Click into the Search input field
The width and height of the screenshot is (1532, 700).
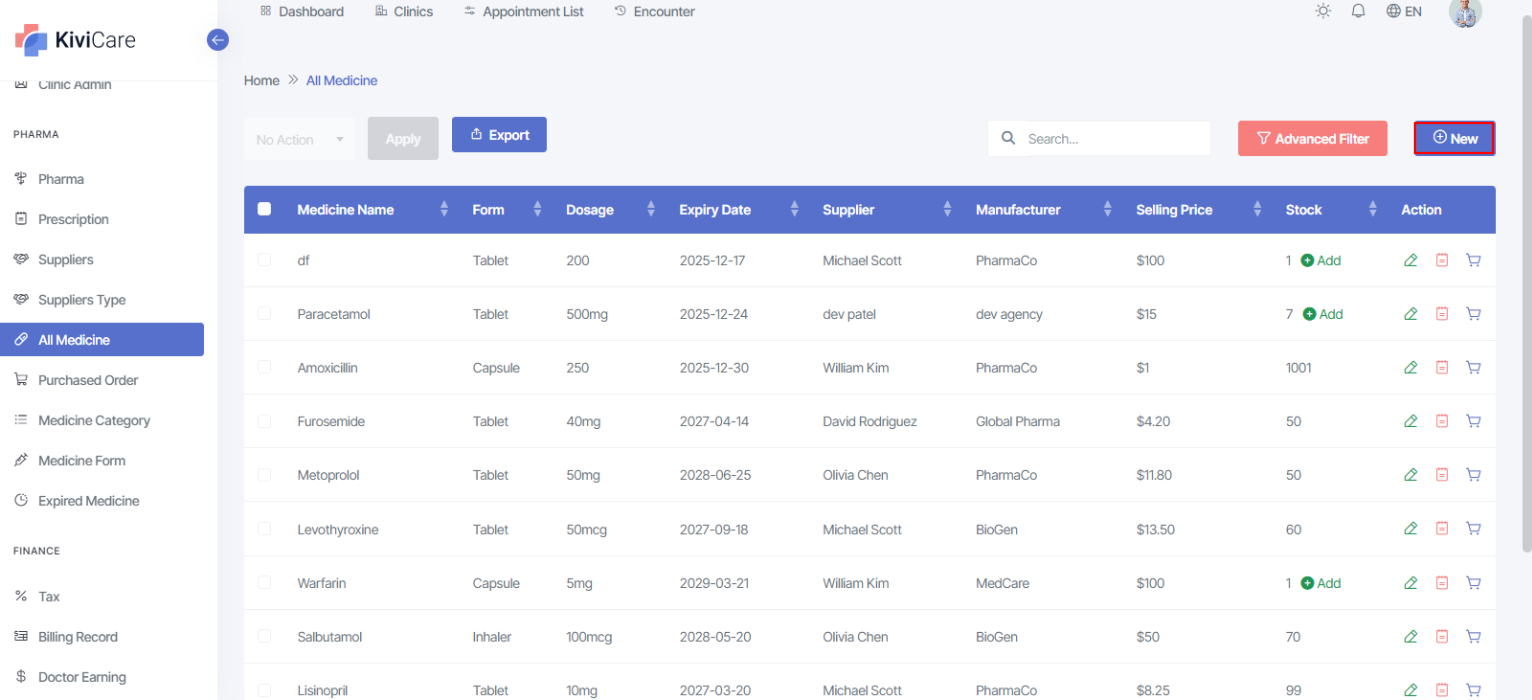1112,139
